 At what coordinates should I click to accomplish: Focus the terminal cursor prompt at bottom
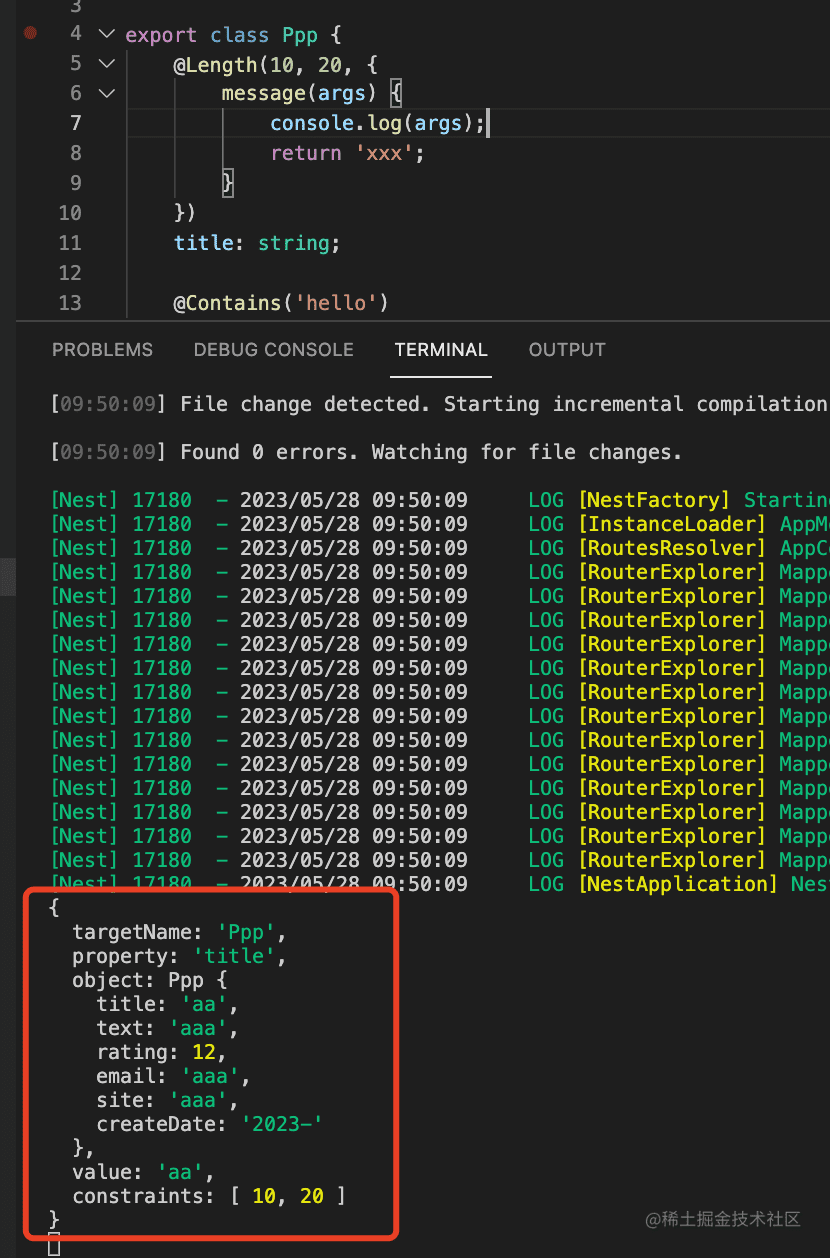point(54,1243)
